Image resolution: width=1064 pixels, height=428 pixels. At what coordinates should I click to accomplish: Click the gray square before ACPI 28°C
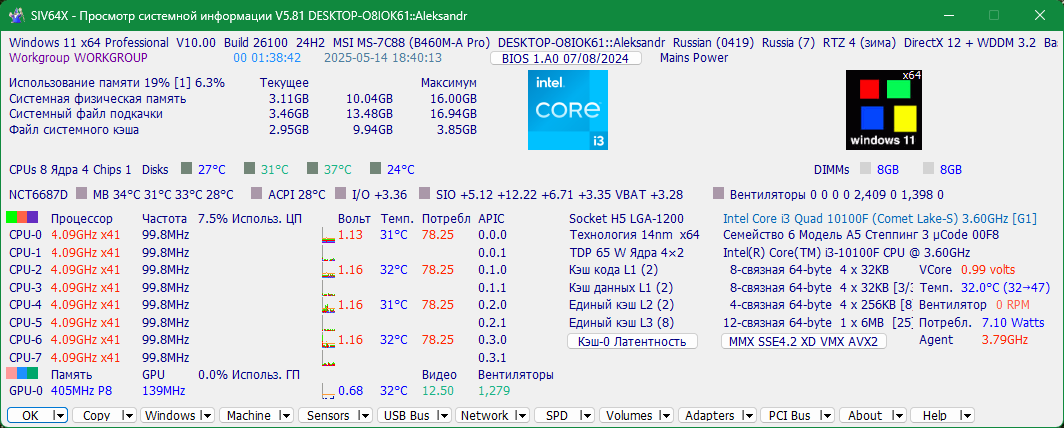pyautogui.click(x=256, y=194)
